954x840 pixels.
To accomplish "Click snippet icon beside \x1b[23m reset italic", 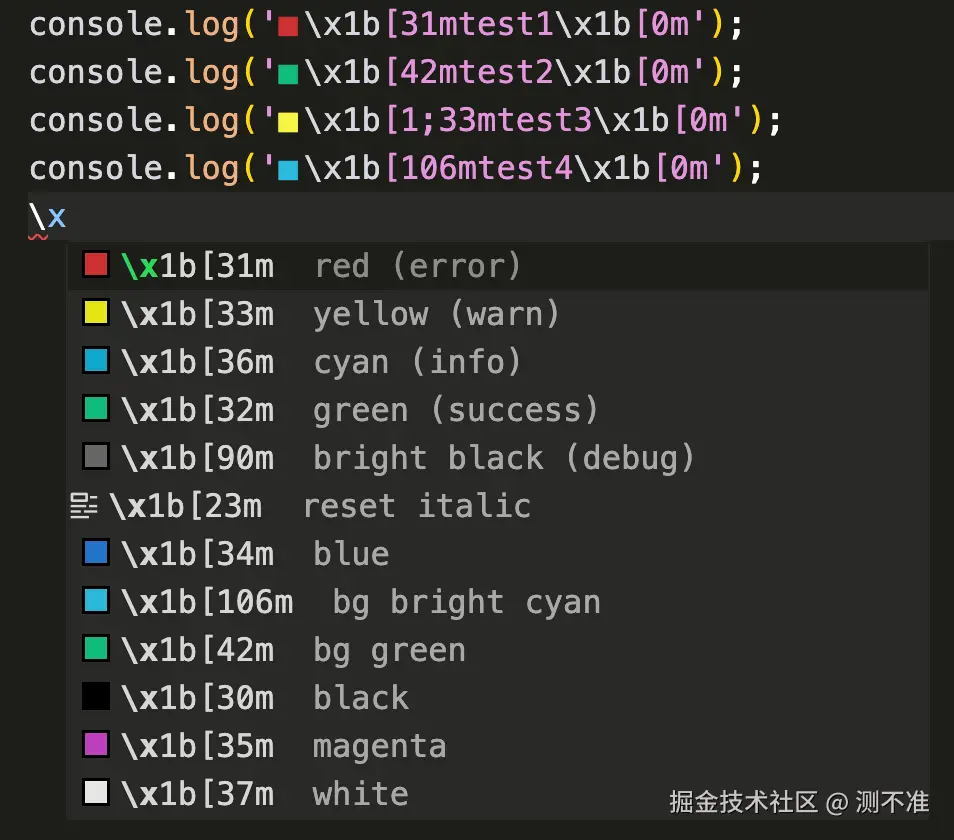I will coord(83,505).
